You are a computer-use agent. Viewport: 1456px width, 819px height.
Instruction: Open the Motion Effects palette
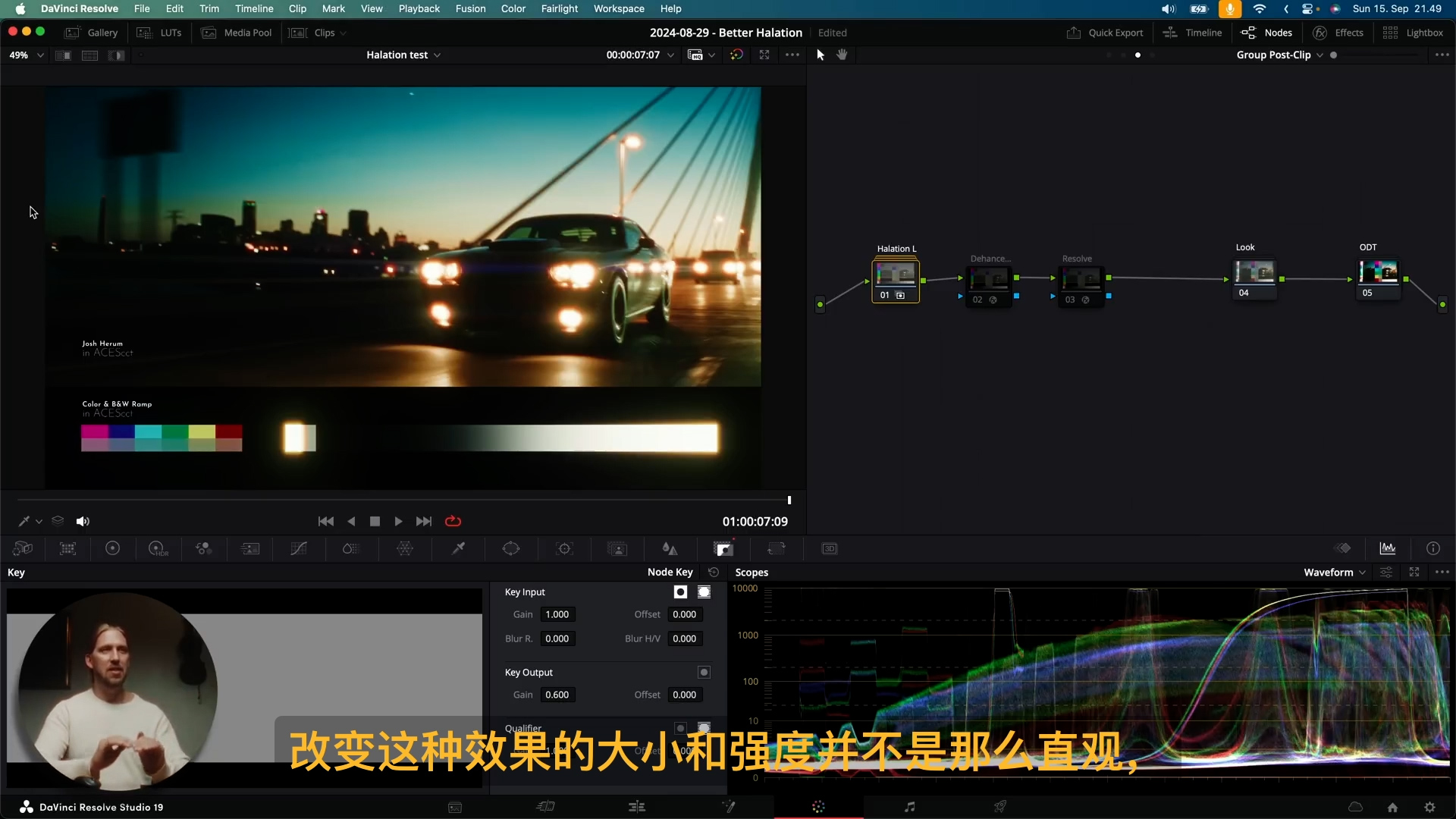tap(250, 548)
